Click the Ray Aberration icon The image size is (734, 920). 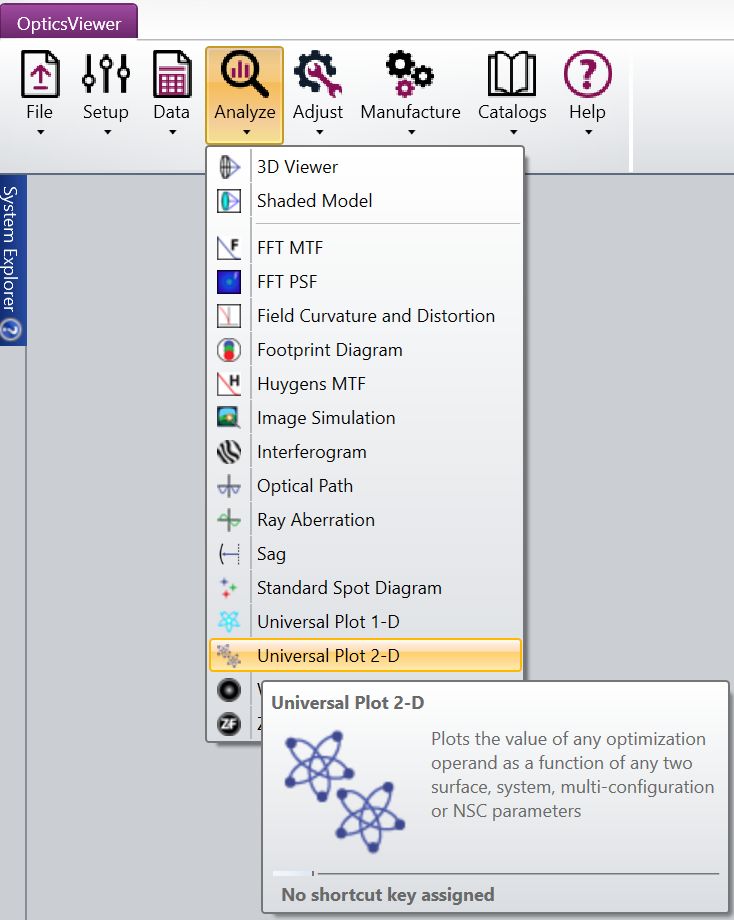pyautogui.click(x=229, y=520)
